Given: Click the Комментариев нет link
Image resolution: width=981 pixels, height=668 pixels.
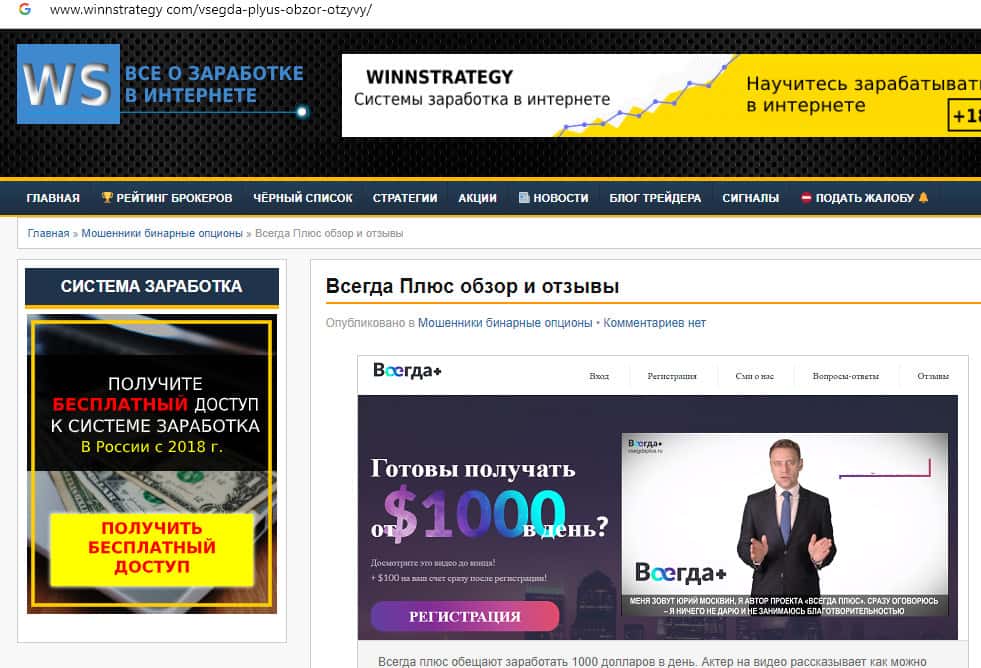Looking at the screenshot, I should click(654, 323).
